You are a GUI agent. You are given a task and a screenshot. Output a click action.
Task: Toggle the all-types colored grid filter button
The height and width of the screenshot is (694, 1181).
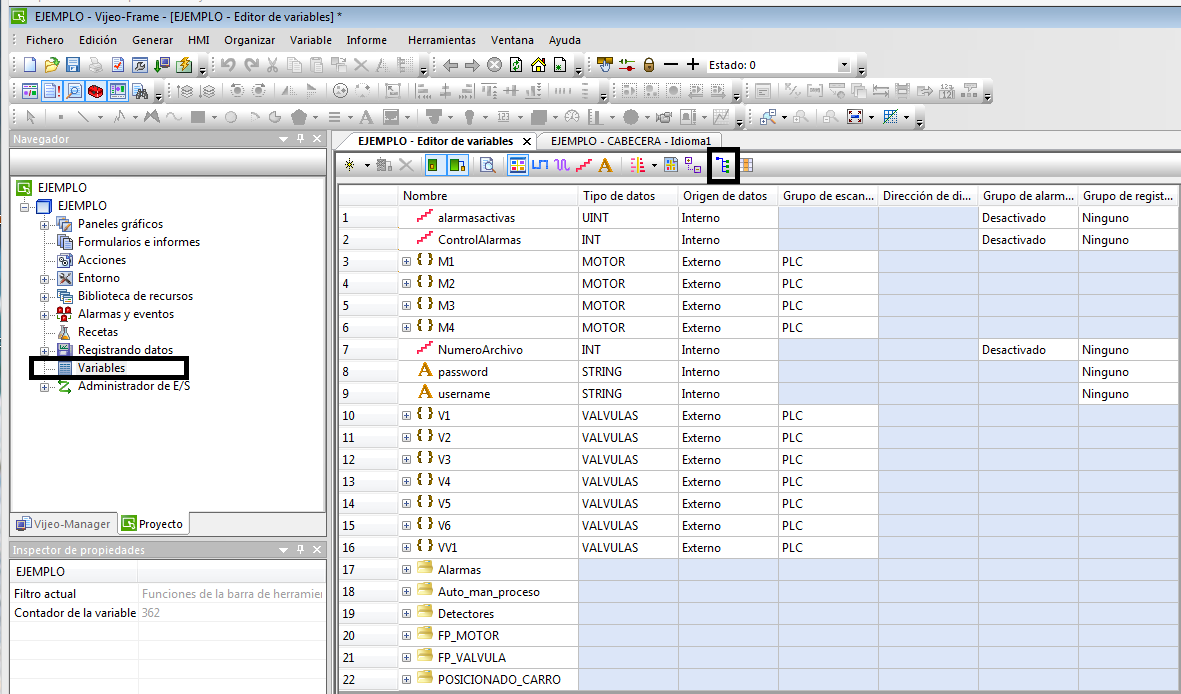tap(517, 165)
